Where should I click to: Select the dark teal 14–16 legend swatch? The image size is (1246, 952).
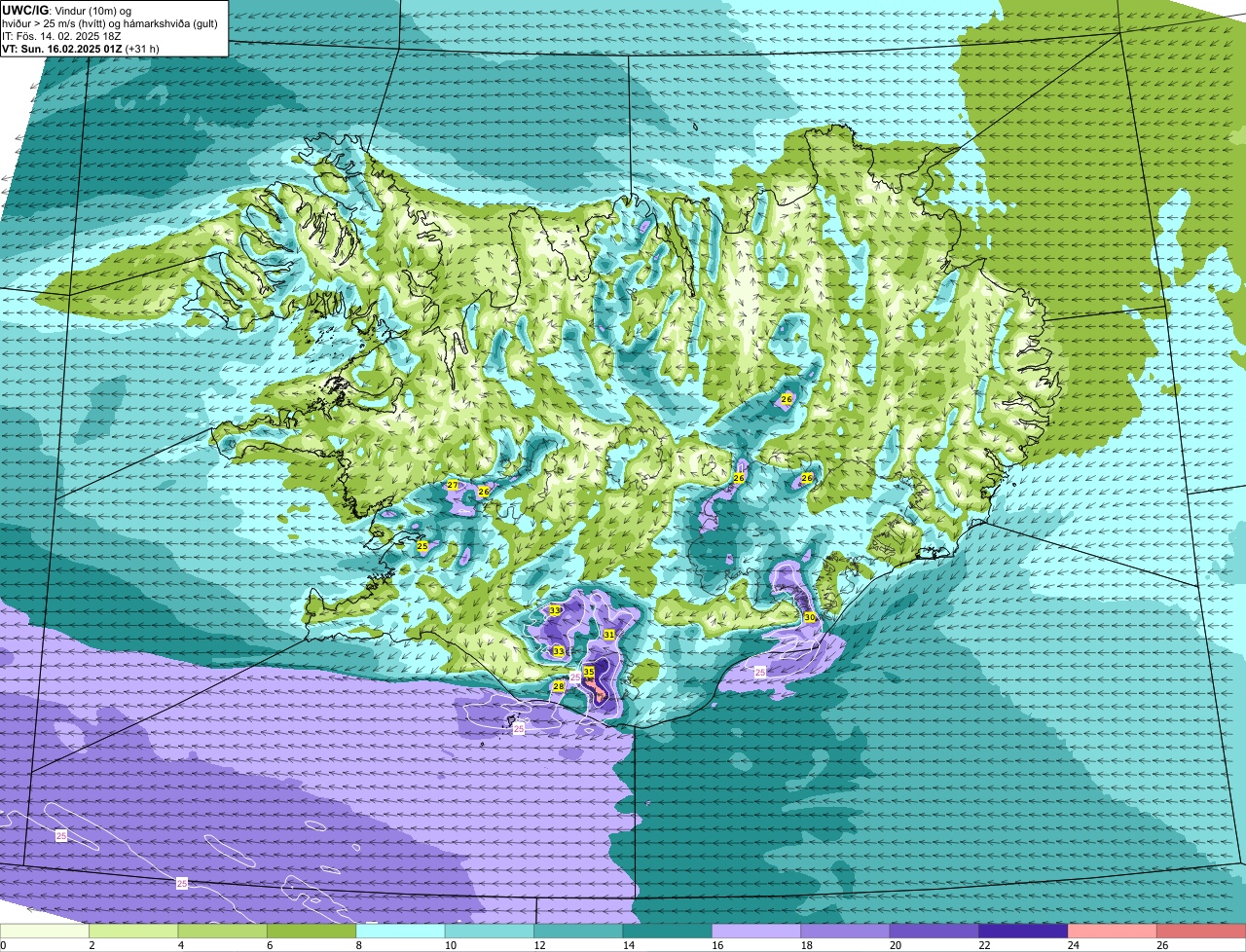pyautogui.click(x=668, y=931)
